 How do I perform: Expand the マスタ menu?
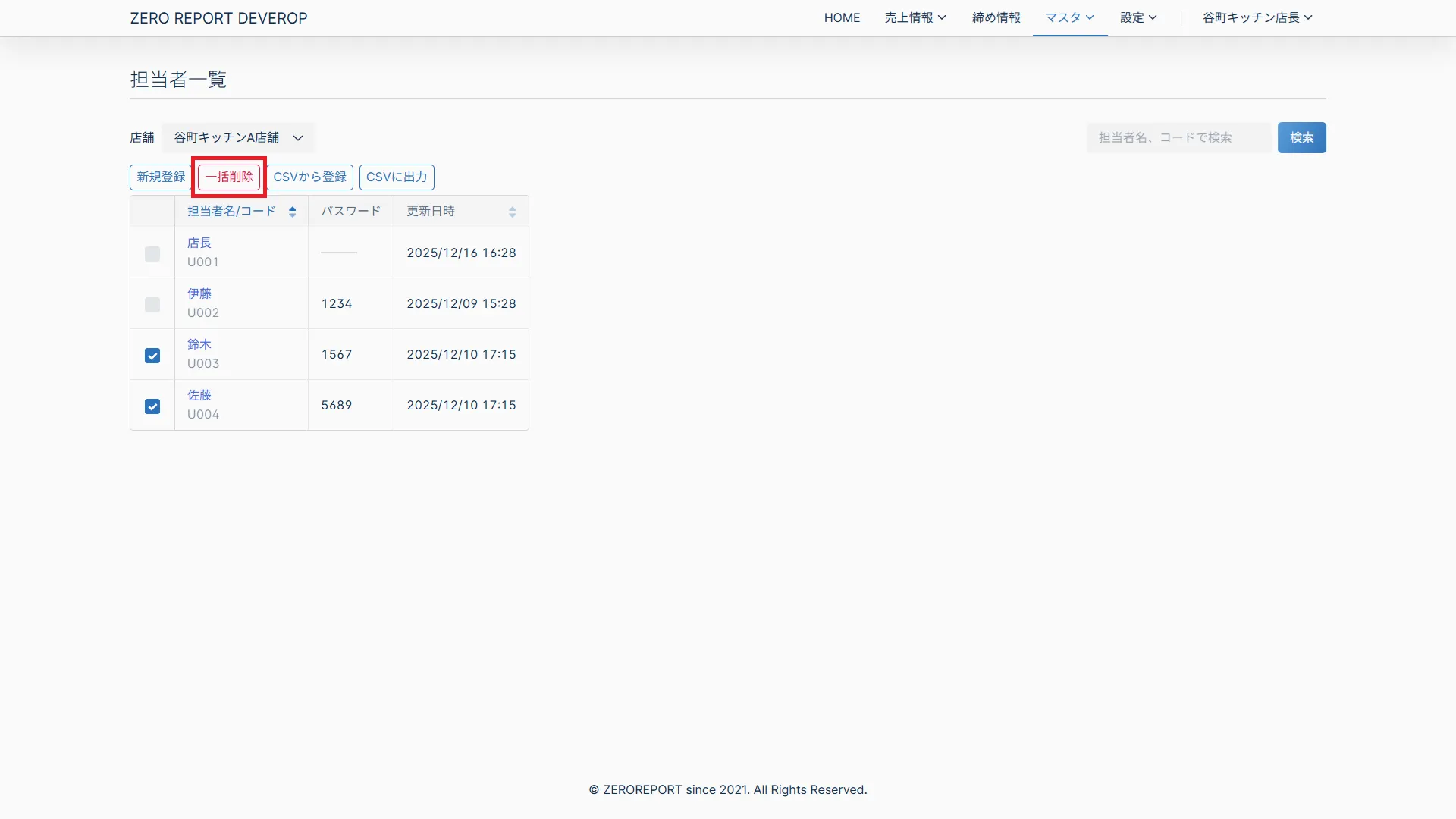tap(1069, 17)
